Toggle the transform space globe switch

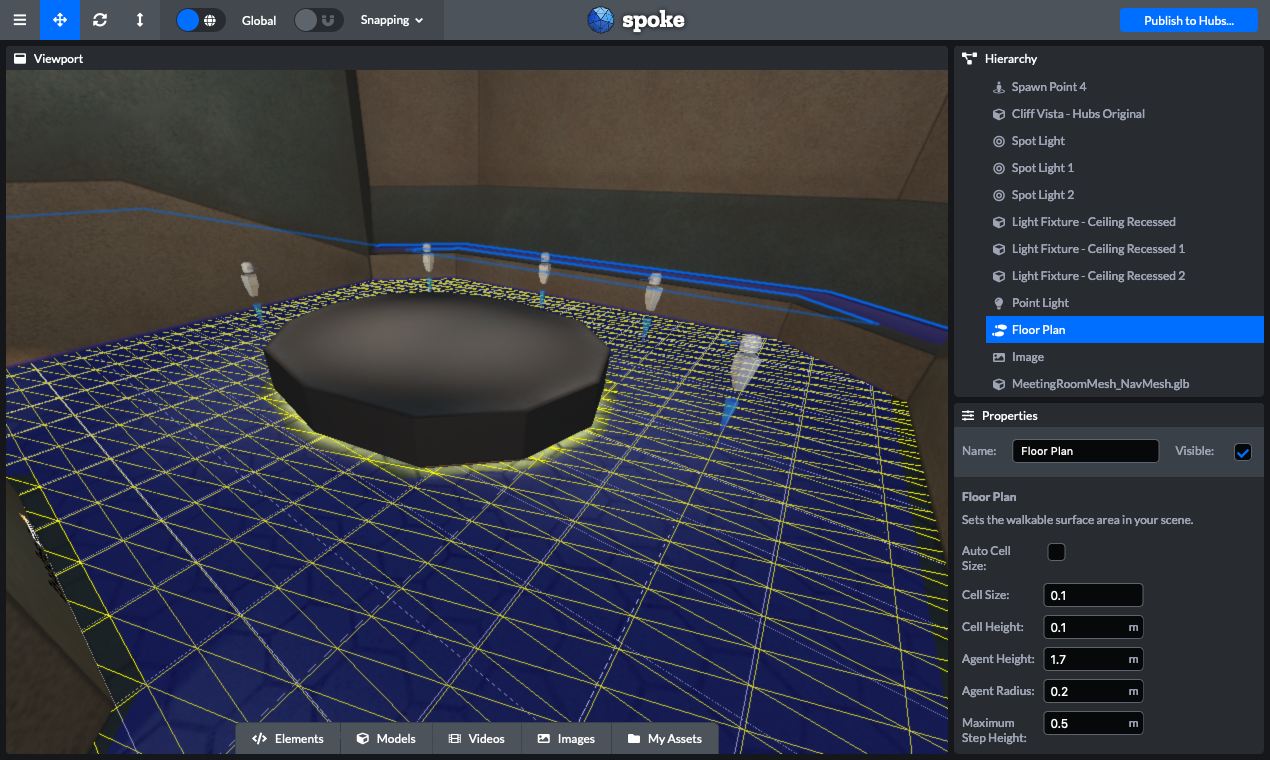click(200, 20)
